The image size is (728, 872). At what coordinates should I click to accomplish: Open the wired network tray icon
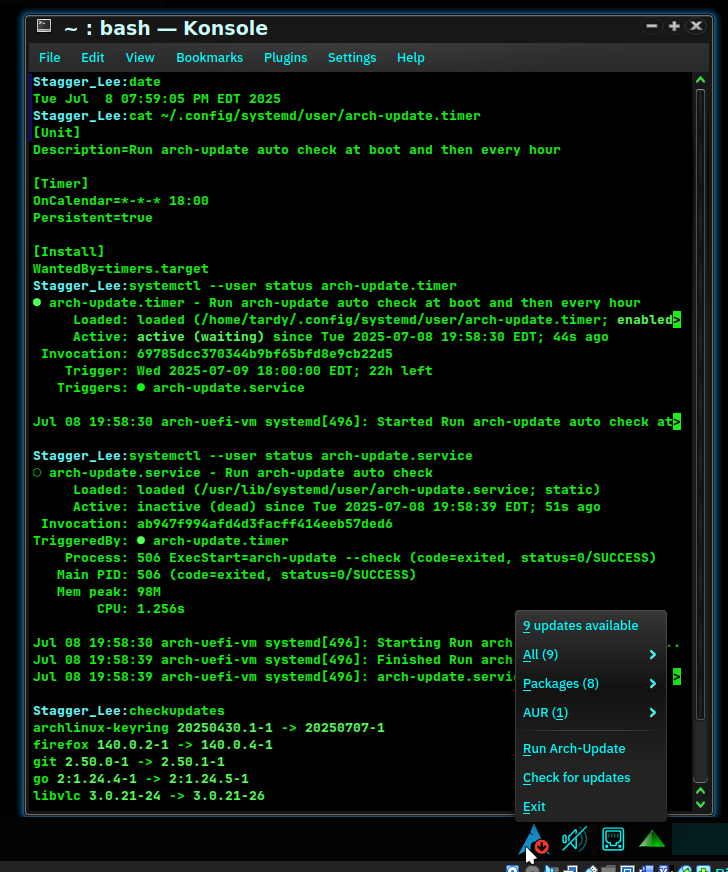613,839
